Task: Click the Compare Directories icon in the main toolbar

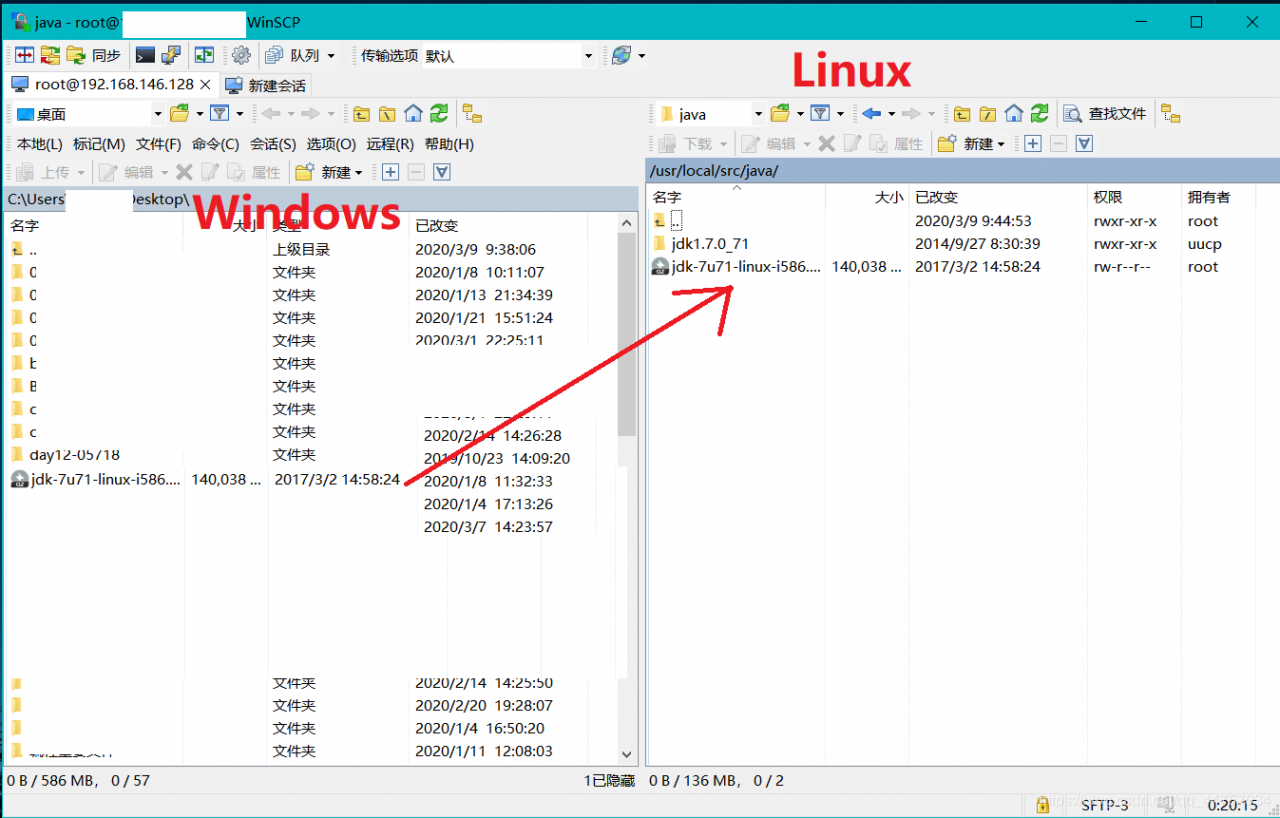Action: (x=24, y=56)
